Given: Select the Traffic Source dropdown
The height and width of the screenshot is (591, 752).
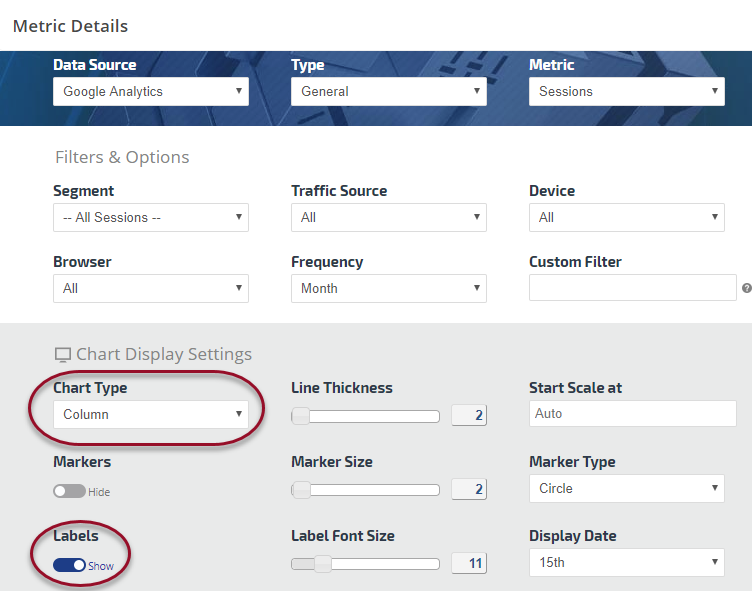Looking at the screenshot, I should (x=388, y=217).
